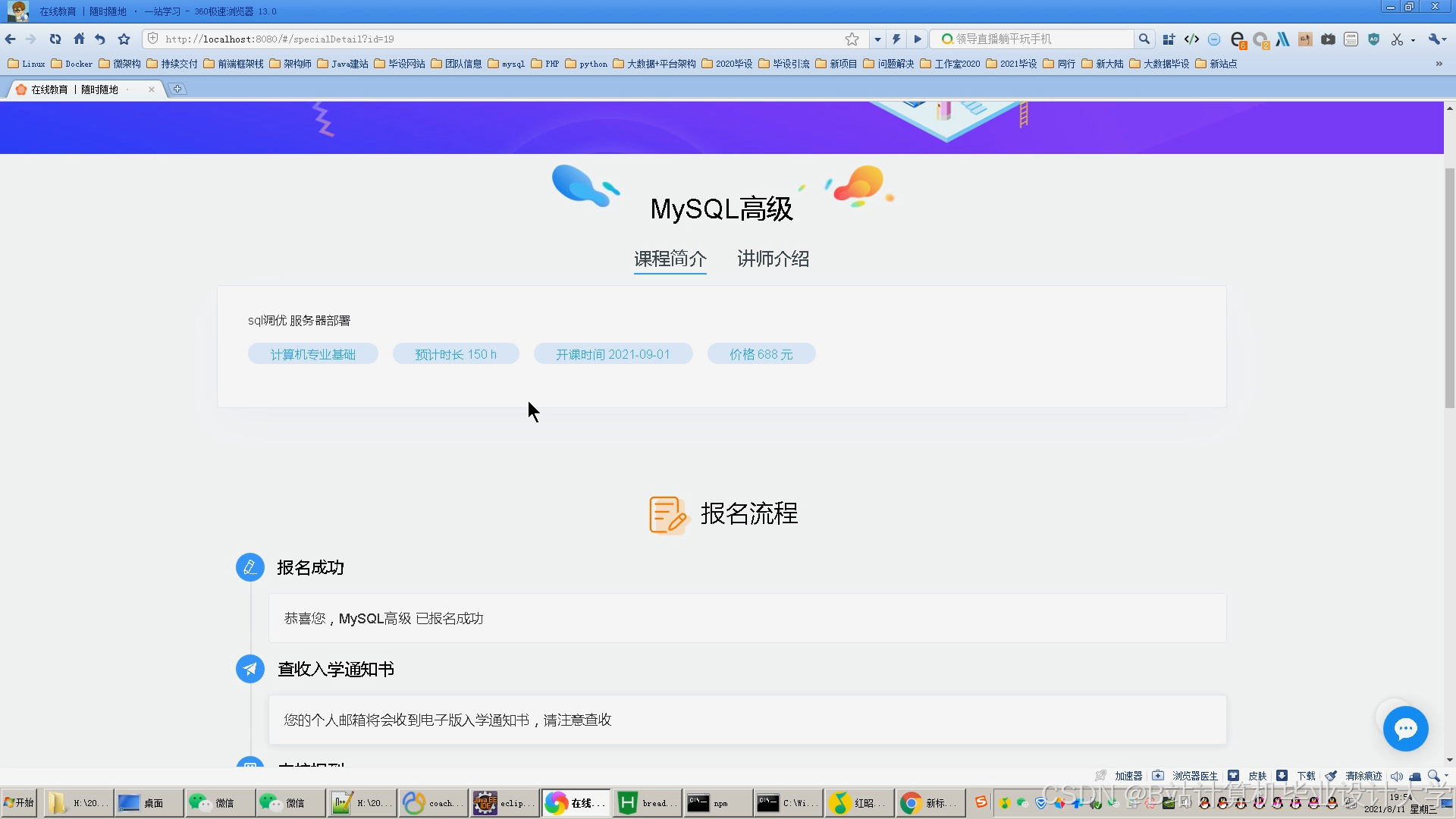Click the sql调优 服务器部署 description text
The height and width of the screenshot is (819, 1456).
(299, 321)
